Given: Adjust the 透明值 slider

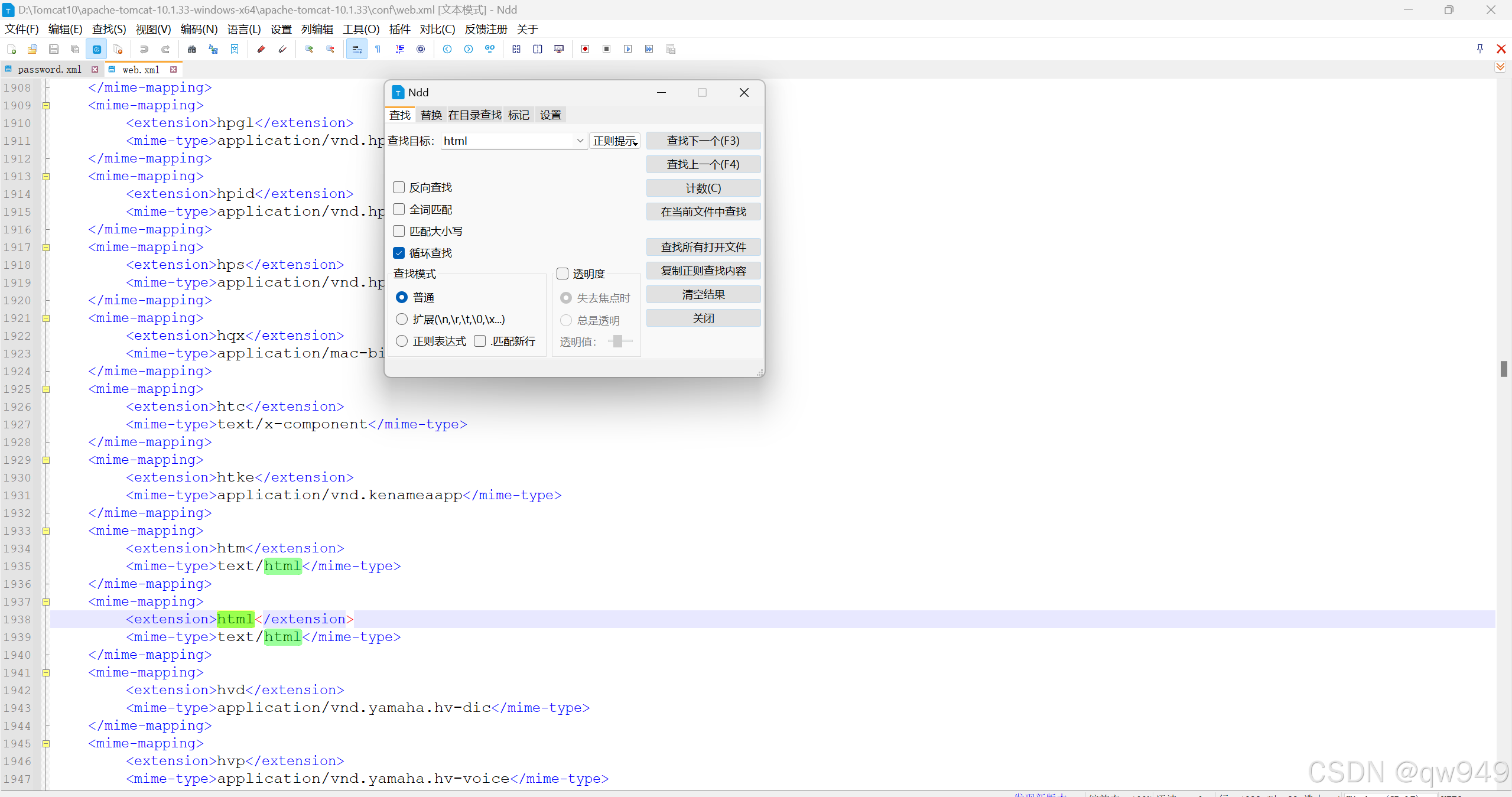Looking at the screenshot, I should pyautogui.click(x=618, y=341).
